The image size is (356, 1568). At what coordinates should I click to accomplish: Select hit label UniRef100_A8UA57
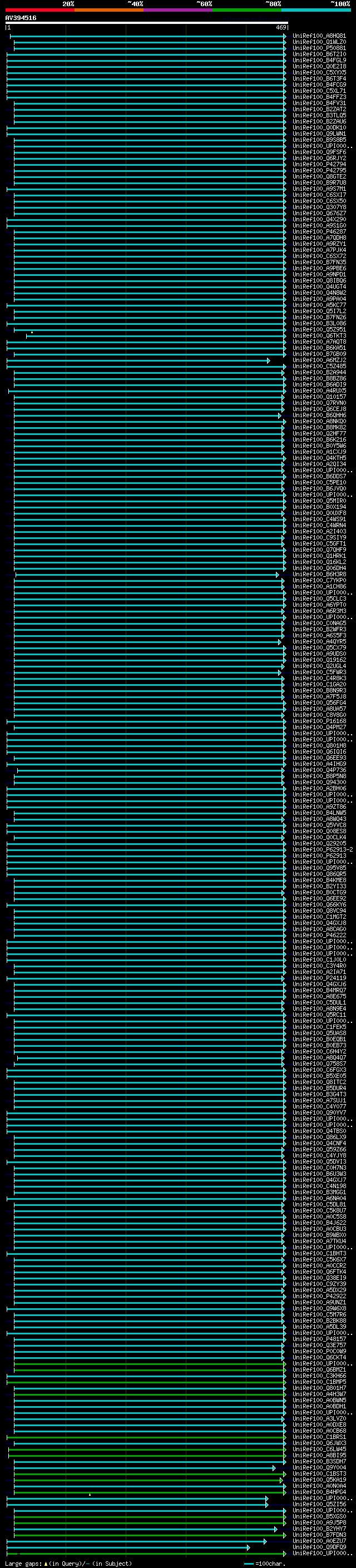click(319, 709)
